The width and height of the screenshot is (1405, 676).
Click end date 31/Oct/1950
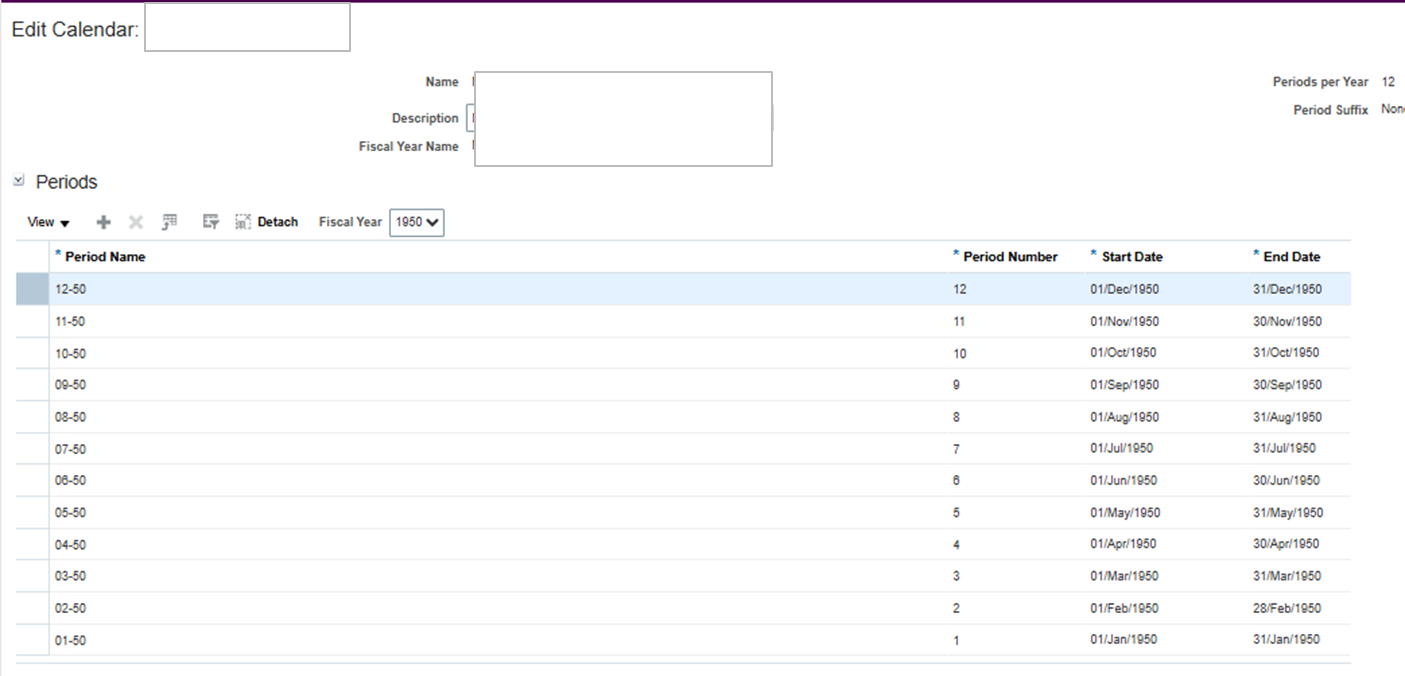pyautogui.click(x=1286, y=353)
